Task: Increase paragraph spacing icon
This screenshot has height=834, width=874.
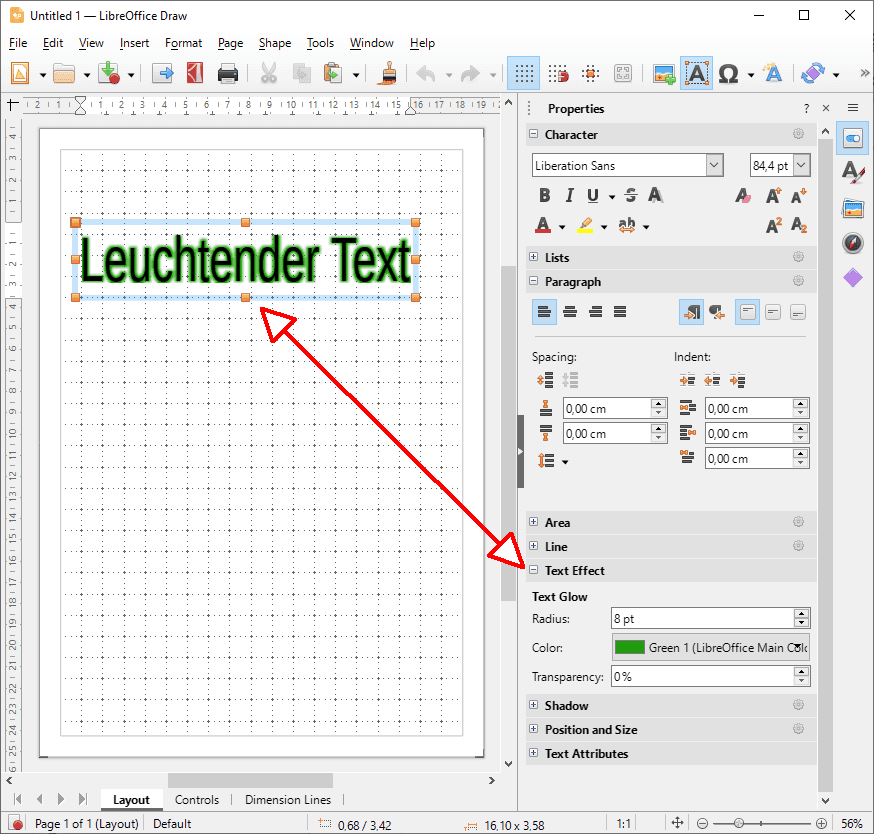Action: pos(545,380)
